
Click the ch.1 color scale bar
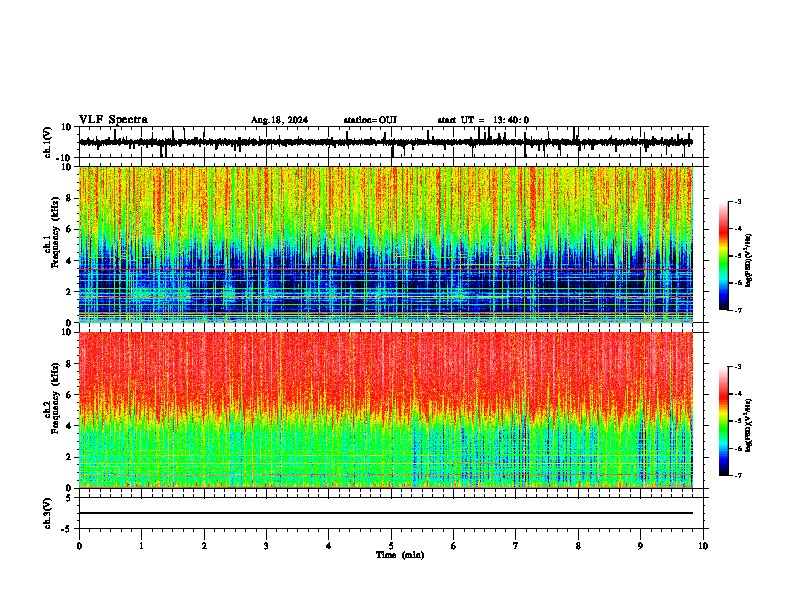click(x=723, y=256)
